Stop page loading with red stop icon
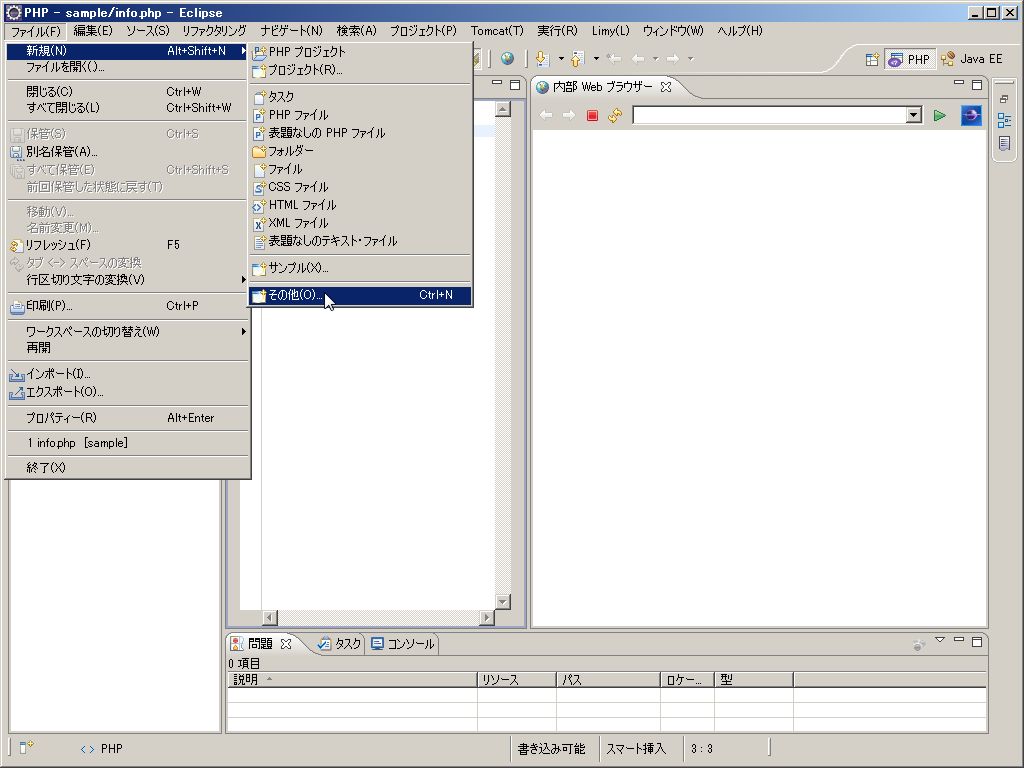Screen dimensions: 1024x768 tap(592, 116)
